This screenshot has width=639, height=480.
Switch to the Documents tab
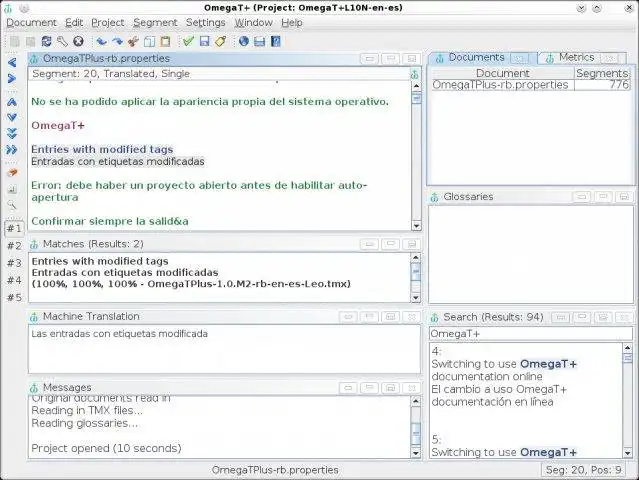pyautogui.click(x=476, y=57)
